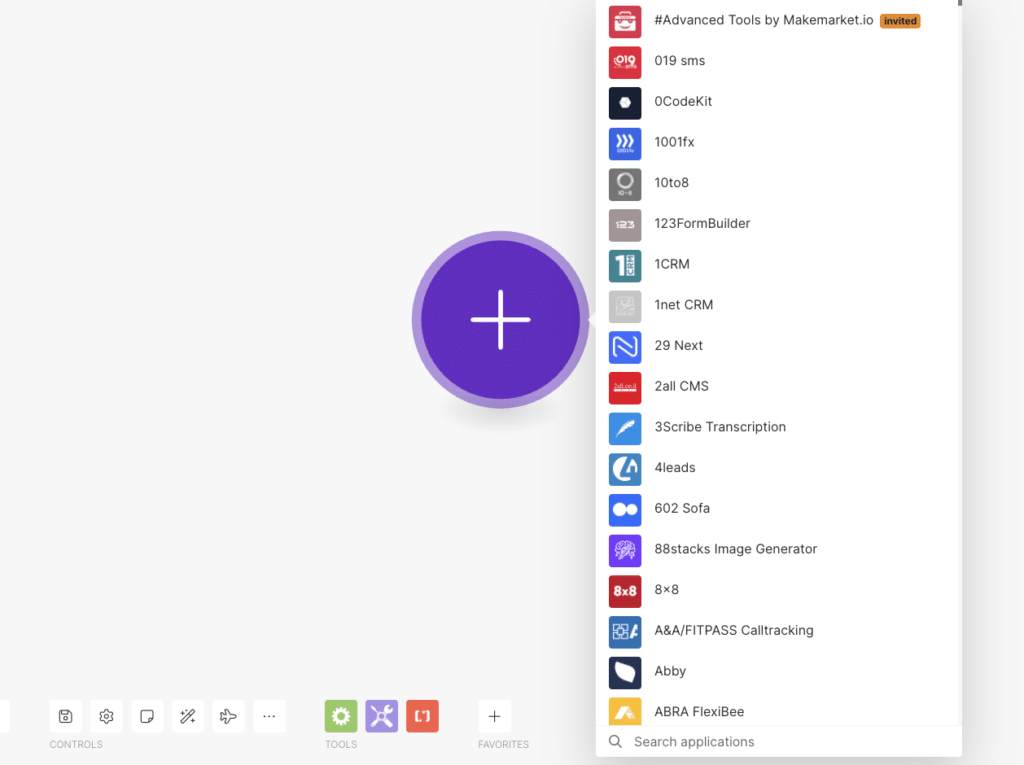Select the 29 Next app entry
The width and height of the screenshot is (1024, 765).
(678, 346)
